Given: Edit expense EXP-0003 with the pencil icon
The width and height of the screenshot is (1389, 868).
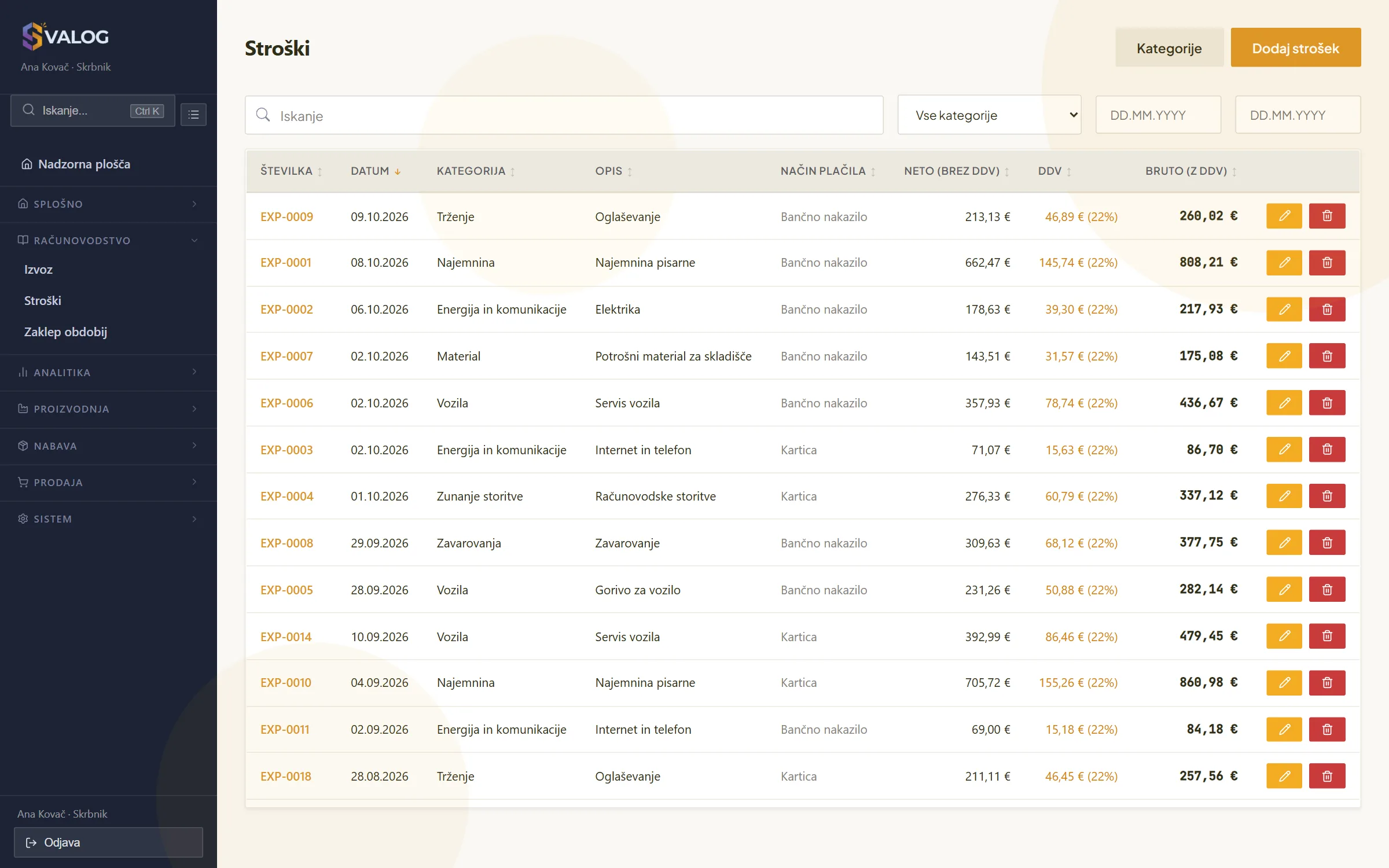Looking at the screenshot, I should pyautogui.click(x=1284, y=450).
